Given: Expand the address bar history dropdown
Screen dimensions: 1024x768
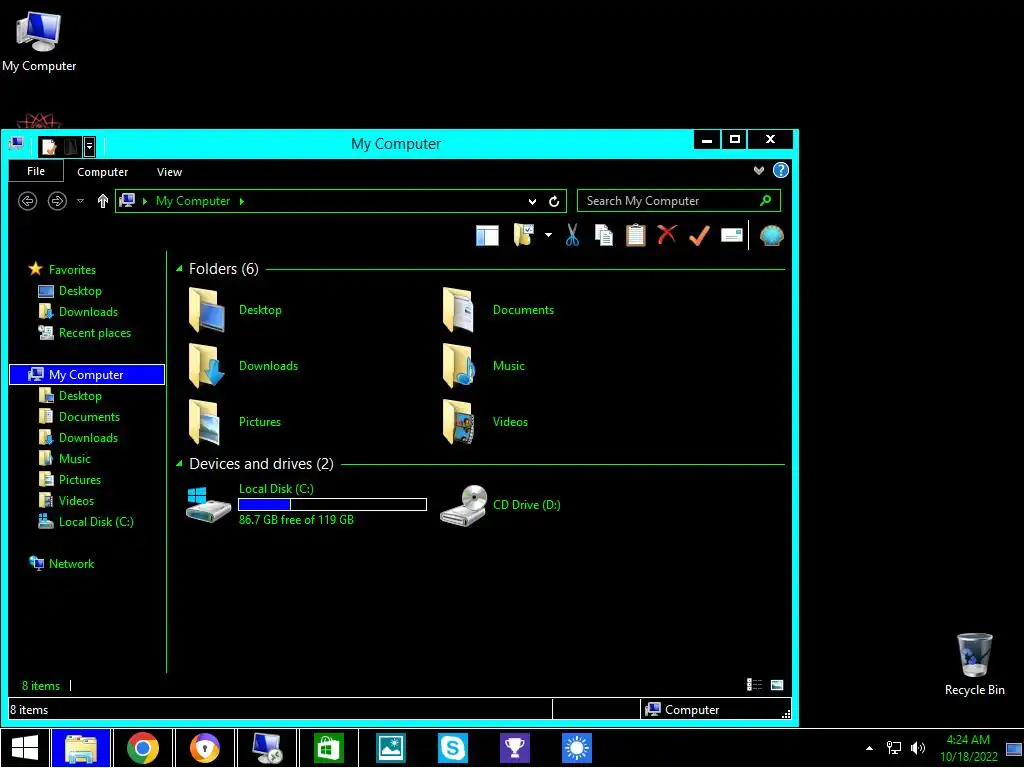Looking at the screenshot, I should pos(532,201).
